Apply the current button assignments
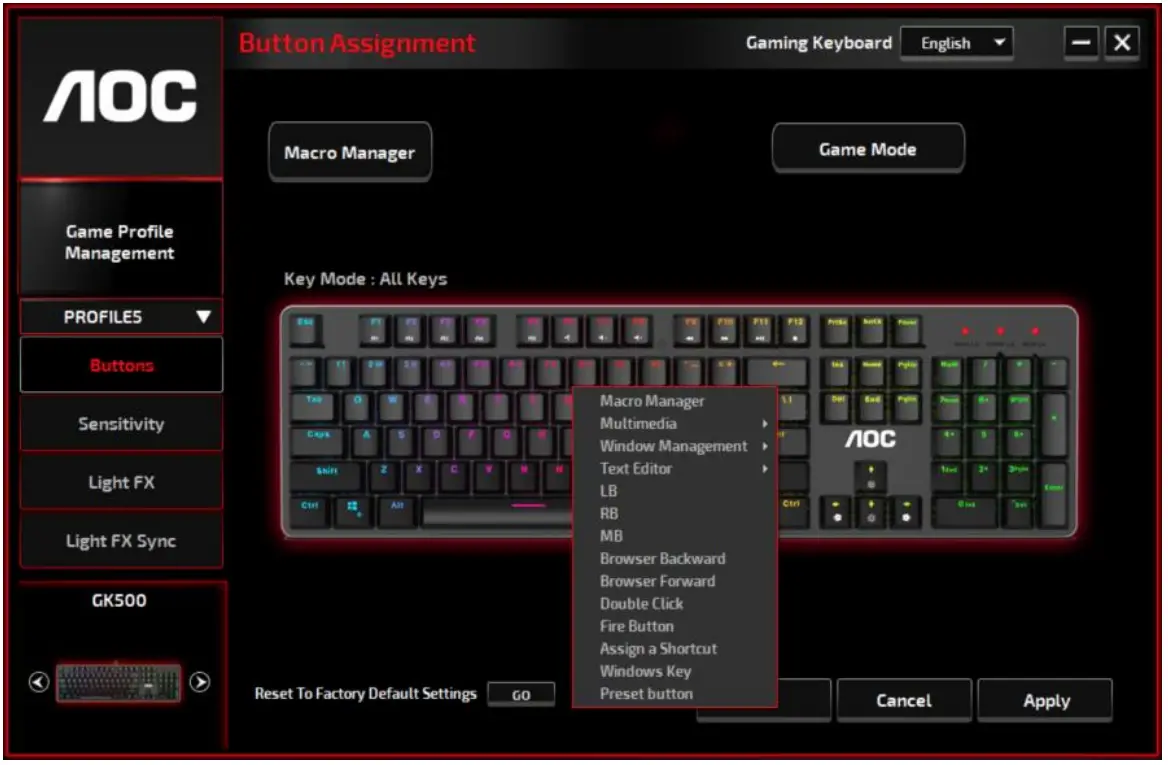 1045,700
